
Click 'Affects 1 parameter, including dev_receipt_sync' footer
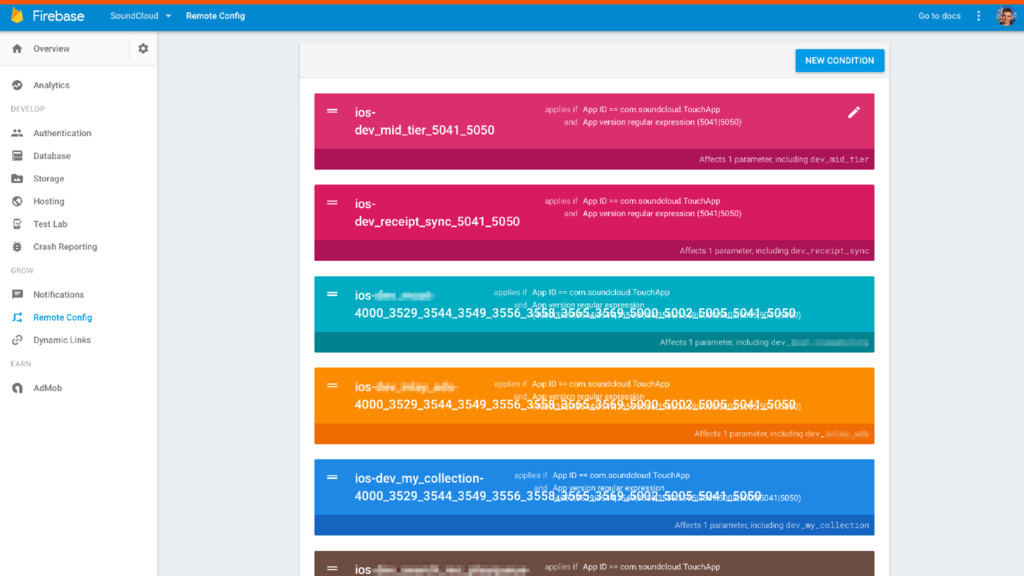tap(774, 251)
